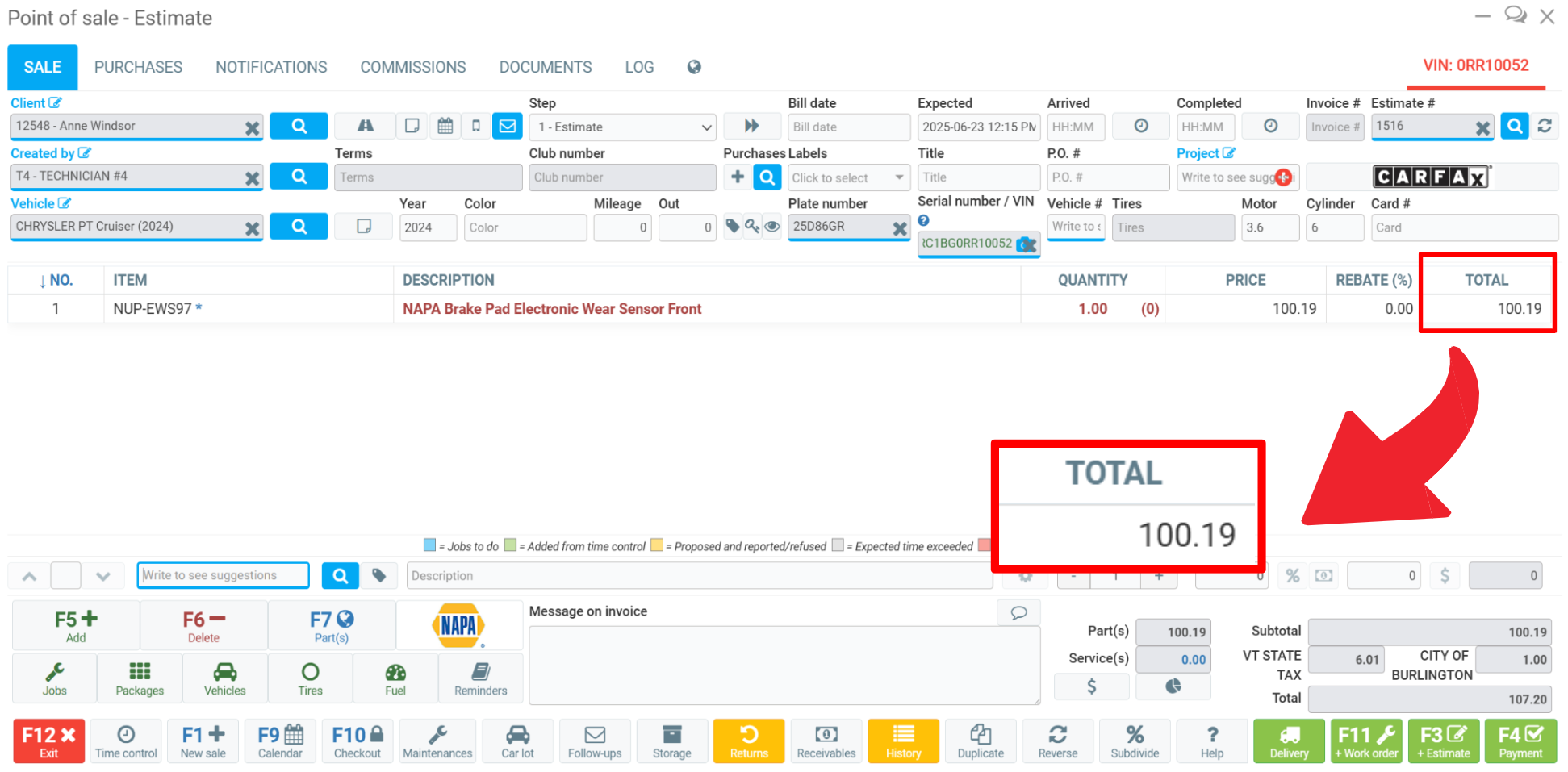Viewport: 1568px width, 772px height.
Task: Open the Reminders icon
Action: [480, 678]
